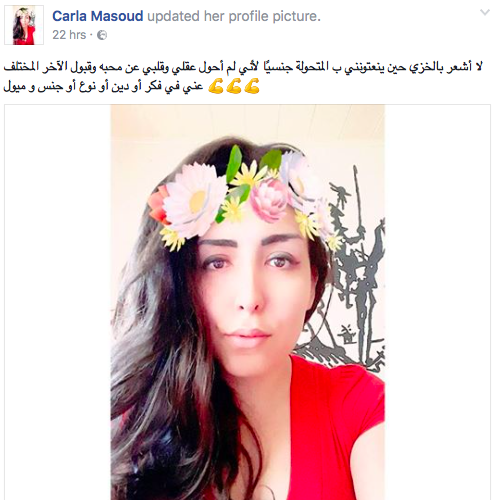Click the pink rose in the flower crown
Screen dimensions: 498x500
pyautogui.click(x=269, y=200)
